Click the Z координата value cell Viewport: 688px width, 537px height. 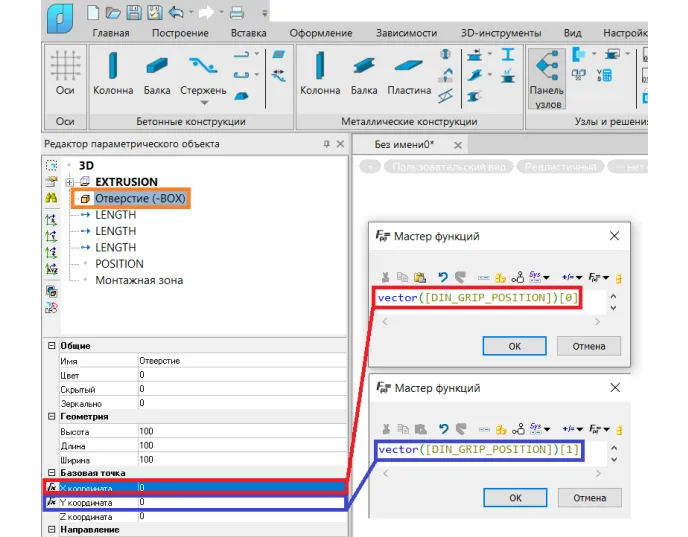[242, 516]
